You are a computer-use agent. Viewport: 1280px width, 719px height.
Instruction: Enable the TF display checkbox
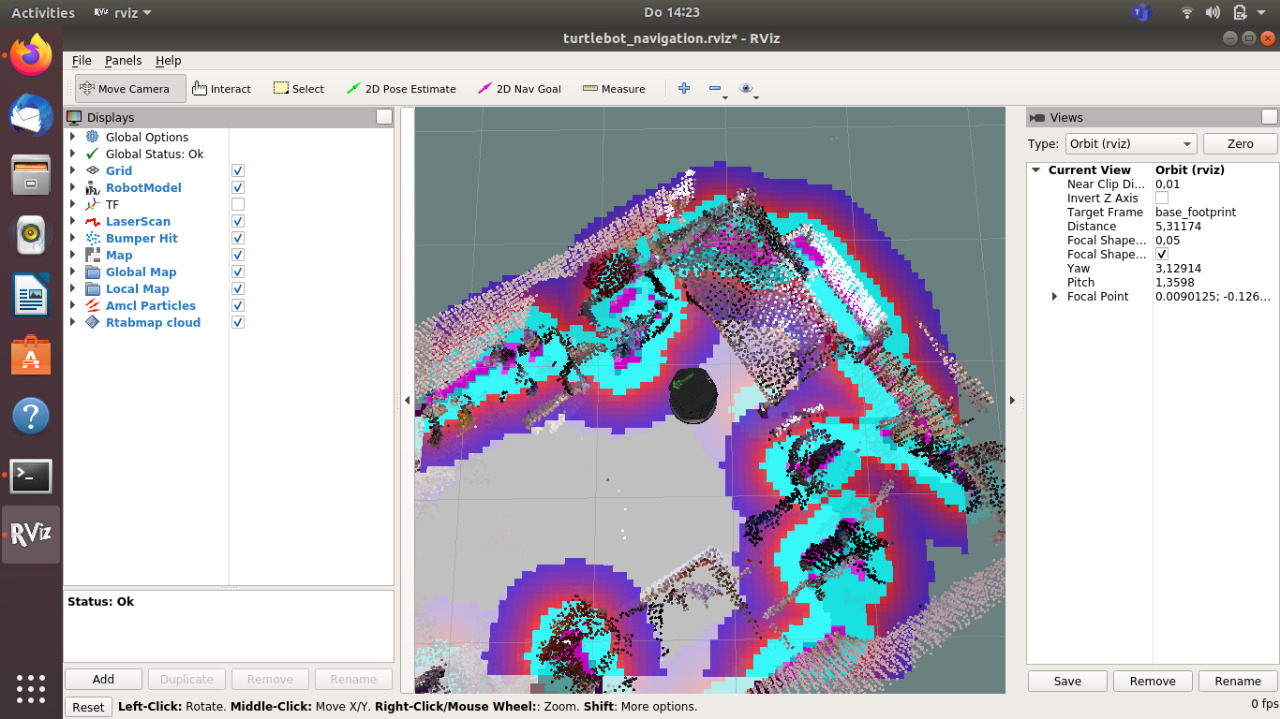pyautogui.click(x=238, y=204)
